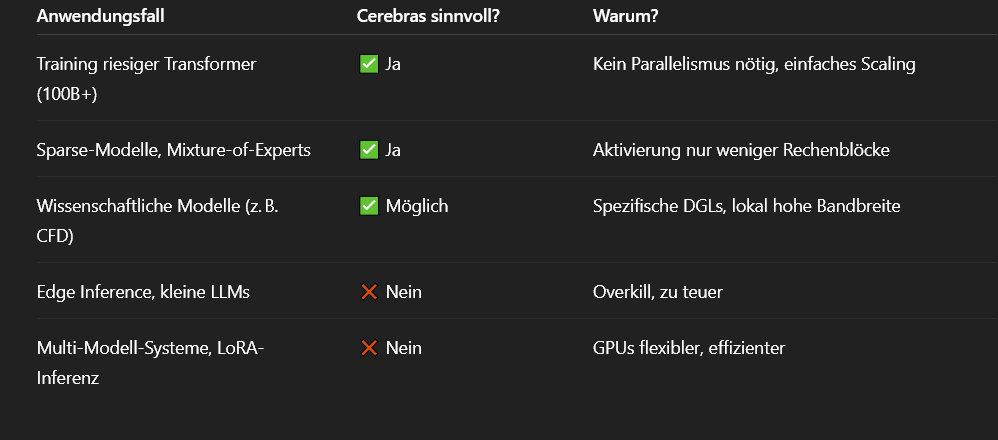Click the word Nein in Edge Inference row
The height and width of the screenshot is (440, 998).
click(404, 292)
